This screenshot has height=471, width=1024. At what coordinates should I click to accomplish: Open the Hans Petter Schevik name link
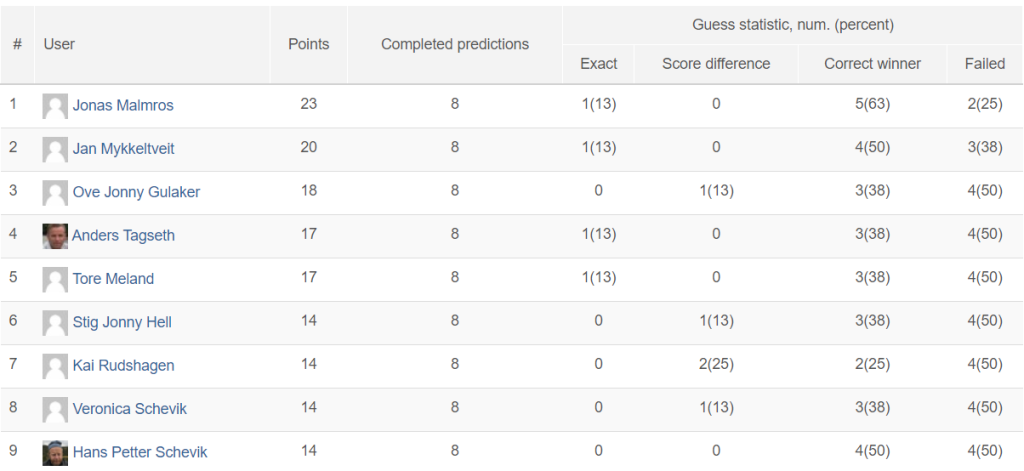coord(140,452)
